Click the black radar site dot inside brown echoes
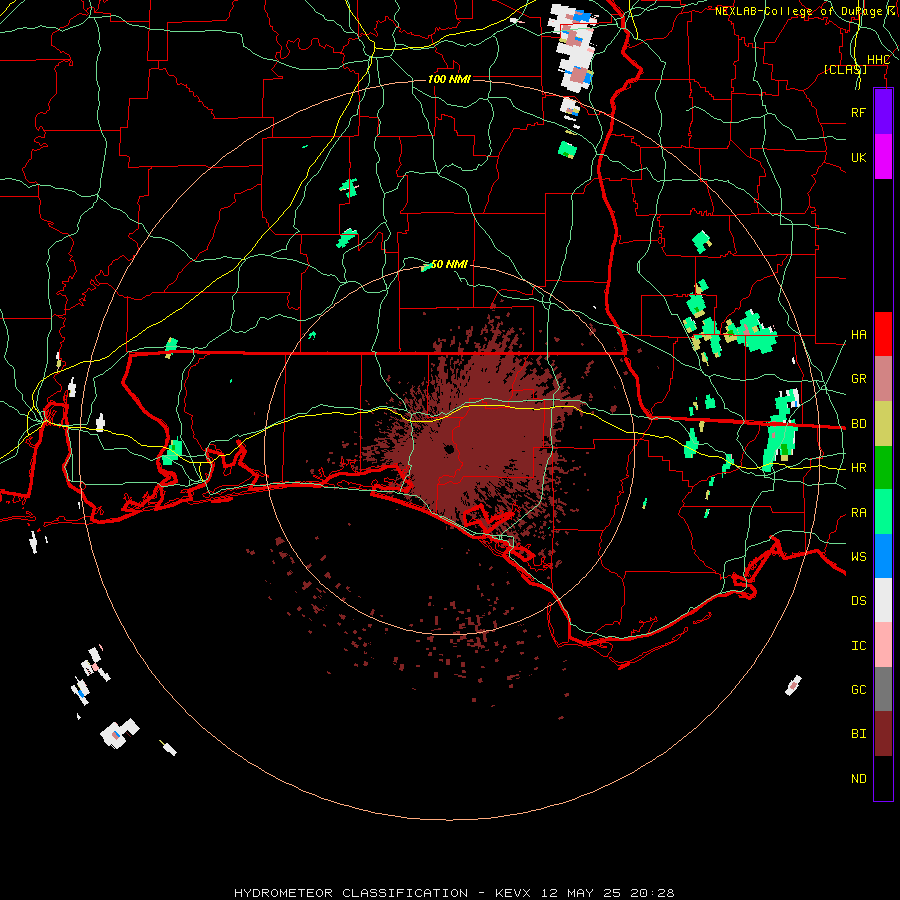 click(449, 449)
